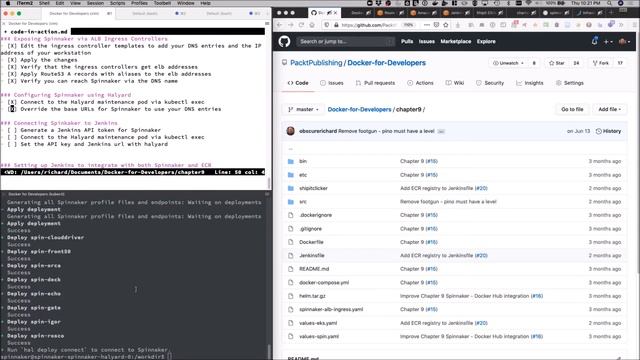The height and width of the screenshot is (360, 640).
Task: Open the Apple menu
Action: (x=8, y=3)
